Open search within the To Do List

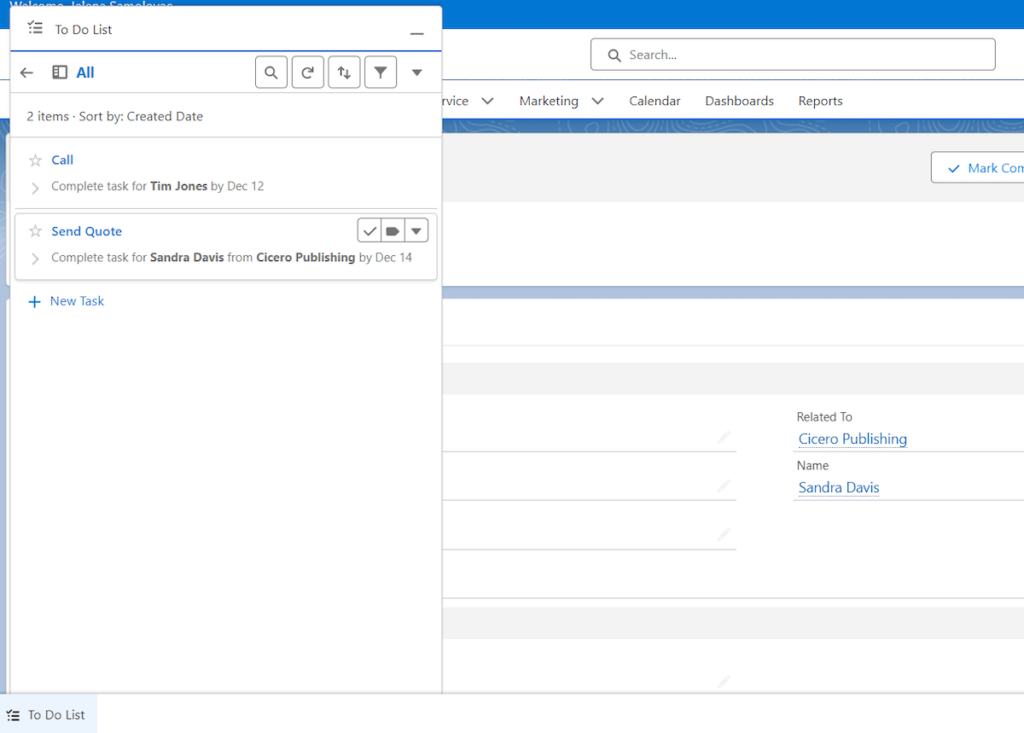pyautogui.click(x=271, y=71)
